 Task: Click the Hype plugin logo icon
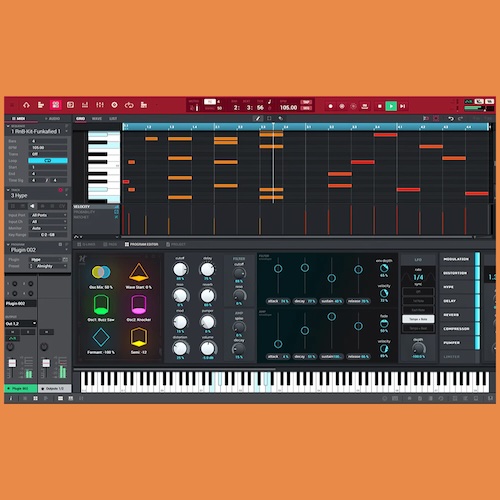pyautogui.click(x=82, y=259)
